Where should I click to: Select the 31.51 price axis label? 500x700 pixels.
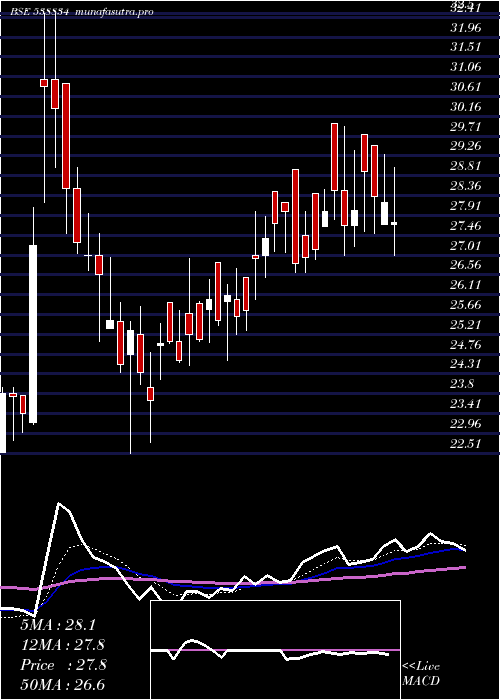pyautogui.click(x=466, y=47)
